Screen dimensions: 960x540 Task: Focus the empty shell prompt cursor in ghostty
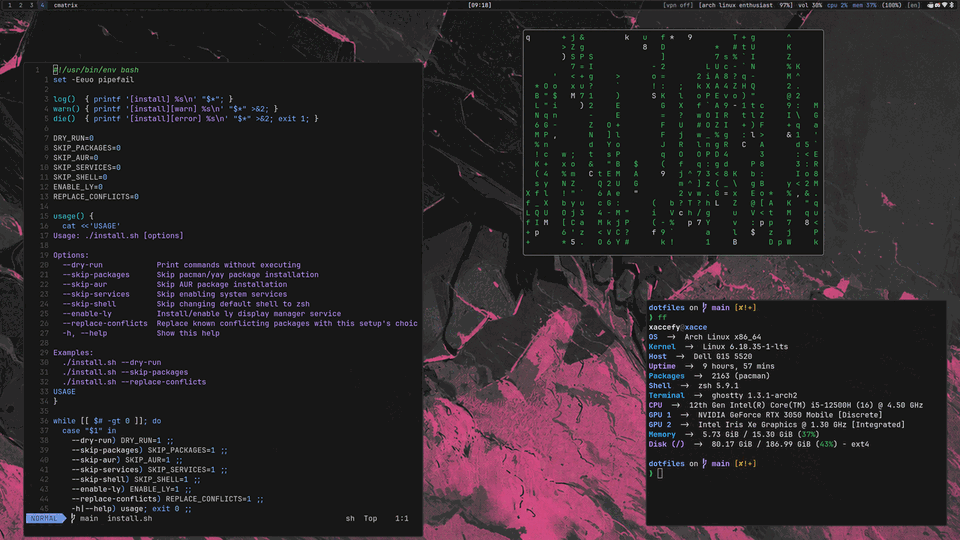coord(660,473)
